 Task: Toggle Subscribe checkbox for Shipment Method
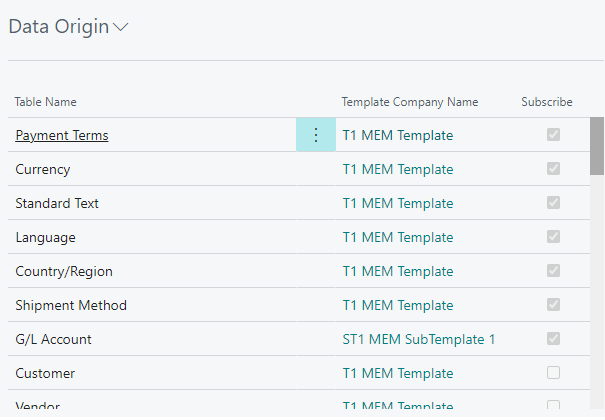[553, 305]
